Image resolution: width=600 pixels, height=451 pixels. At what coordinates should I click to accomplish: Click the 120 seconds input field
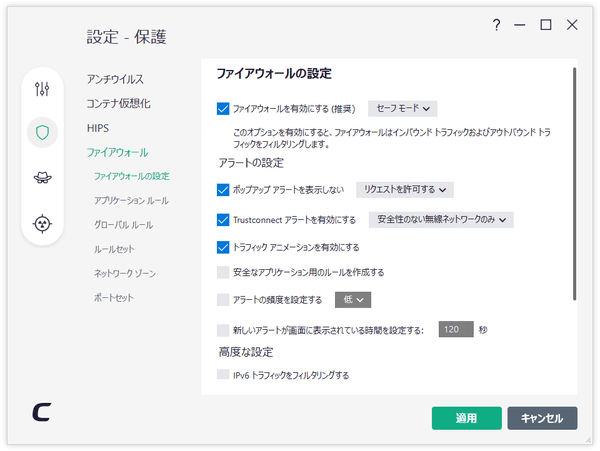pos(456,329)
